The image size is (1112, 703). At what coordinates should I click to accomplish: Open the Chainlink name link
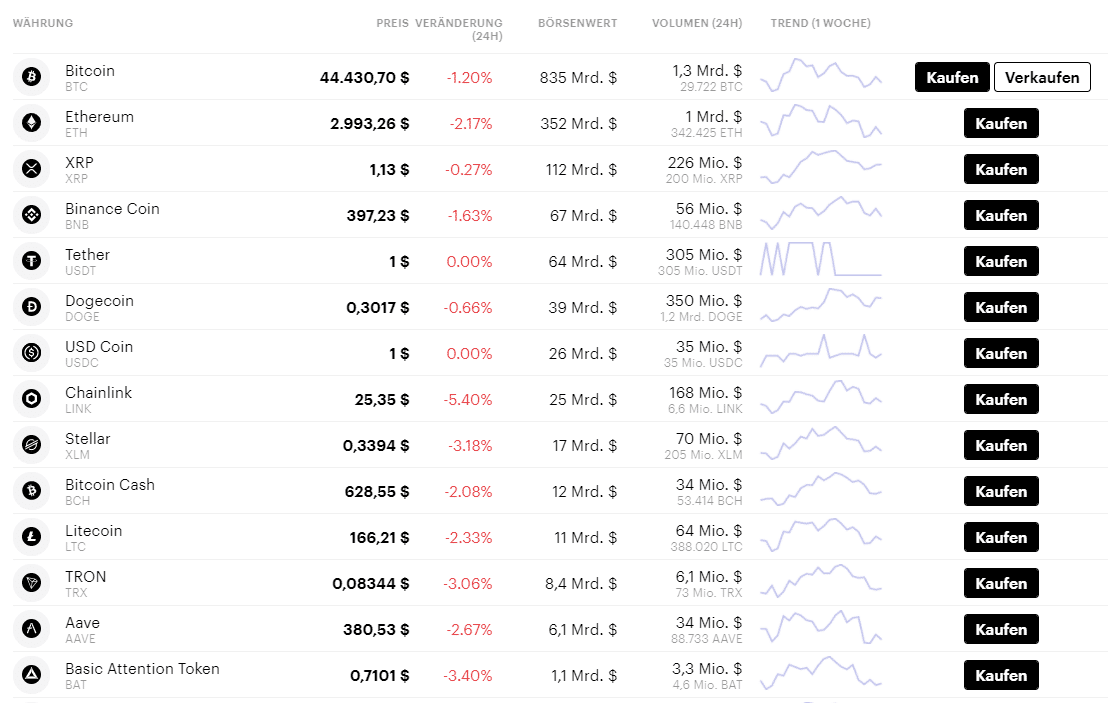point(99,393)
